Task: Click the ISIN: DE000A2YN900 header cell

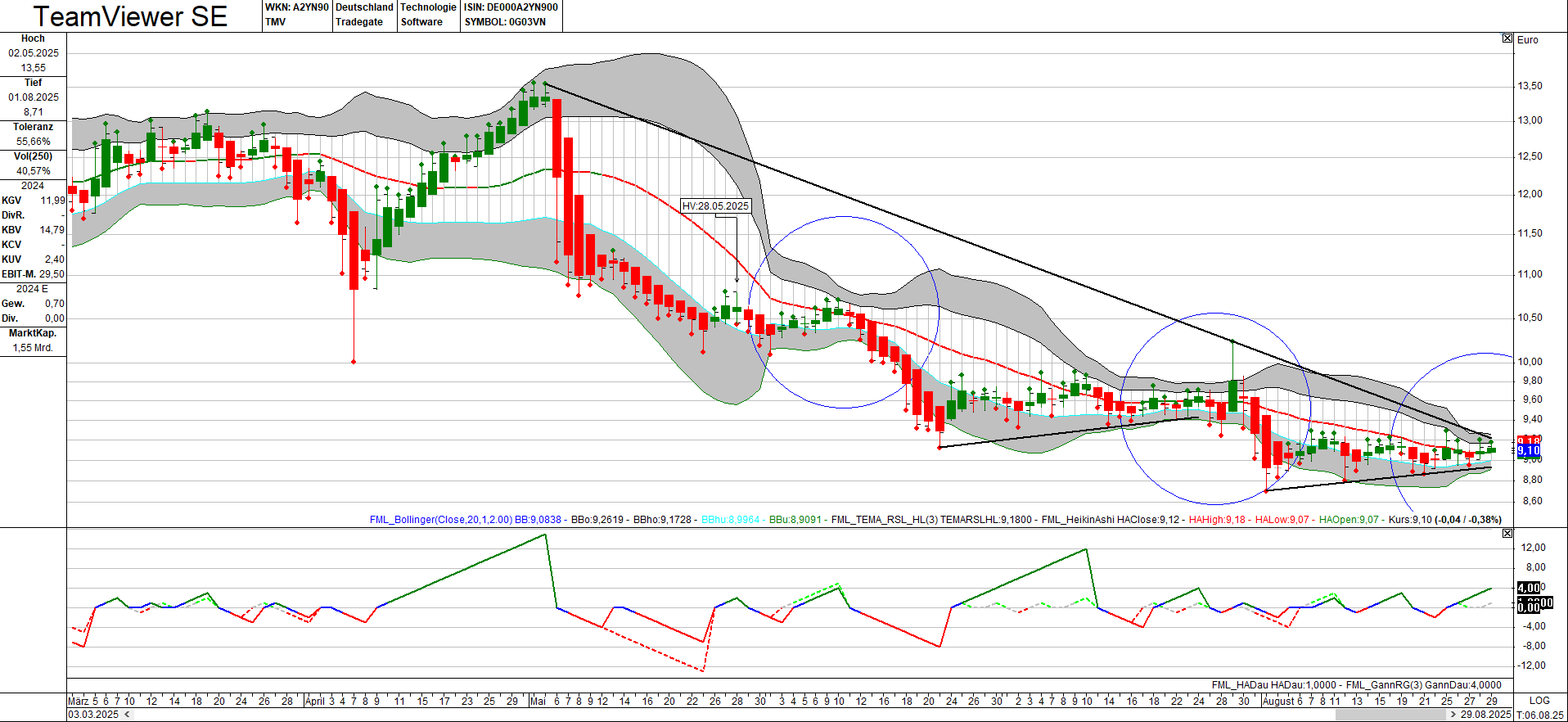Action: pos(511,7)
